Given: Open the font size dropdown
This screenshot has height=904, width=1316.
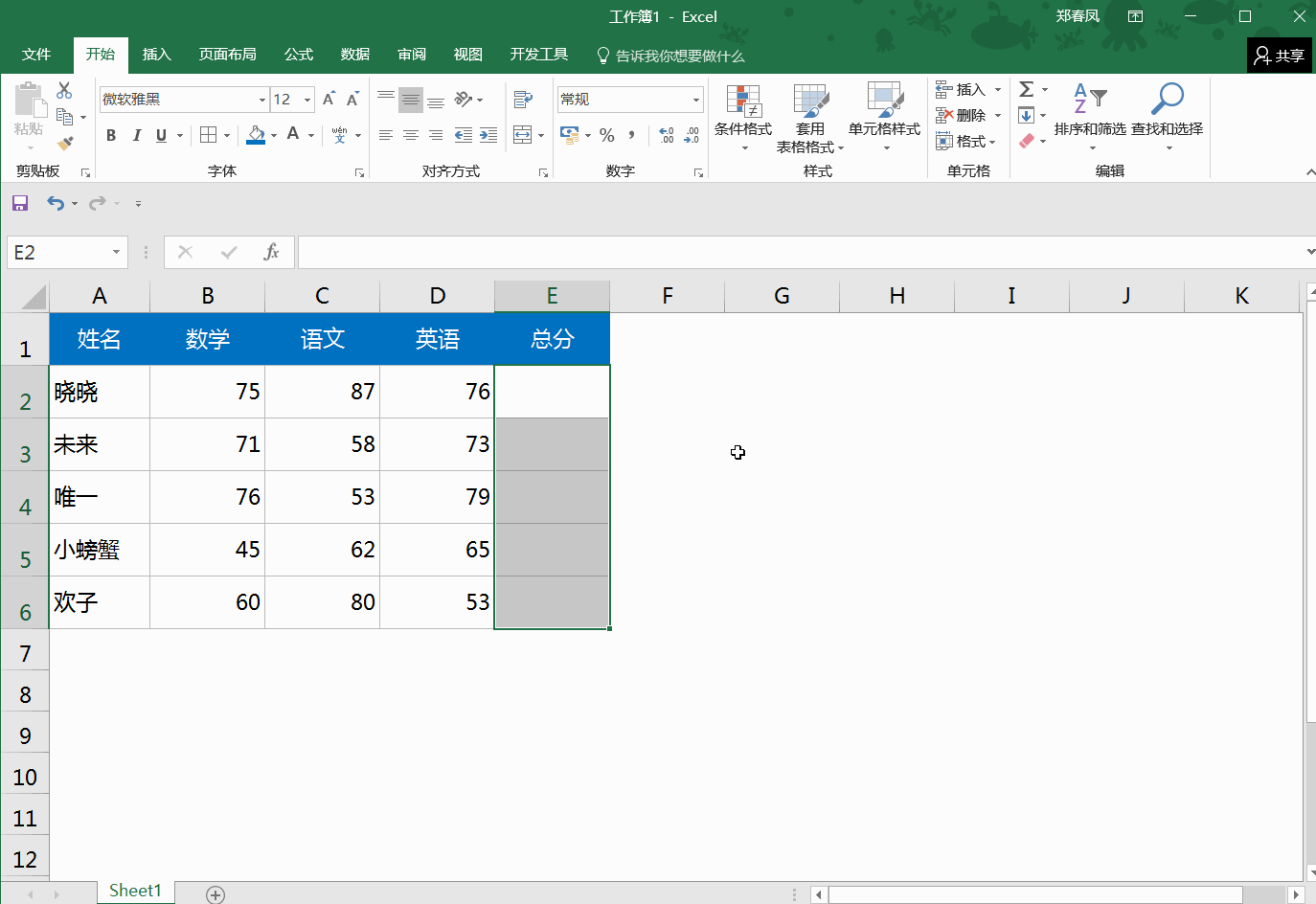Looking at the screenshot, I should [x=307, y=100].
